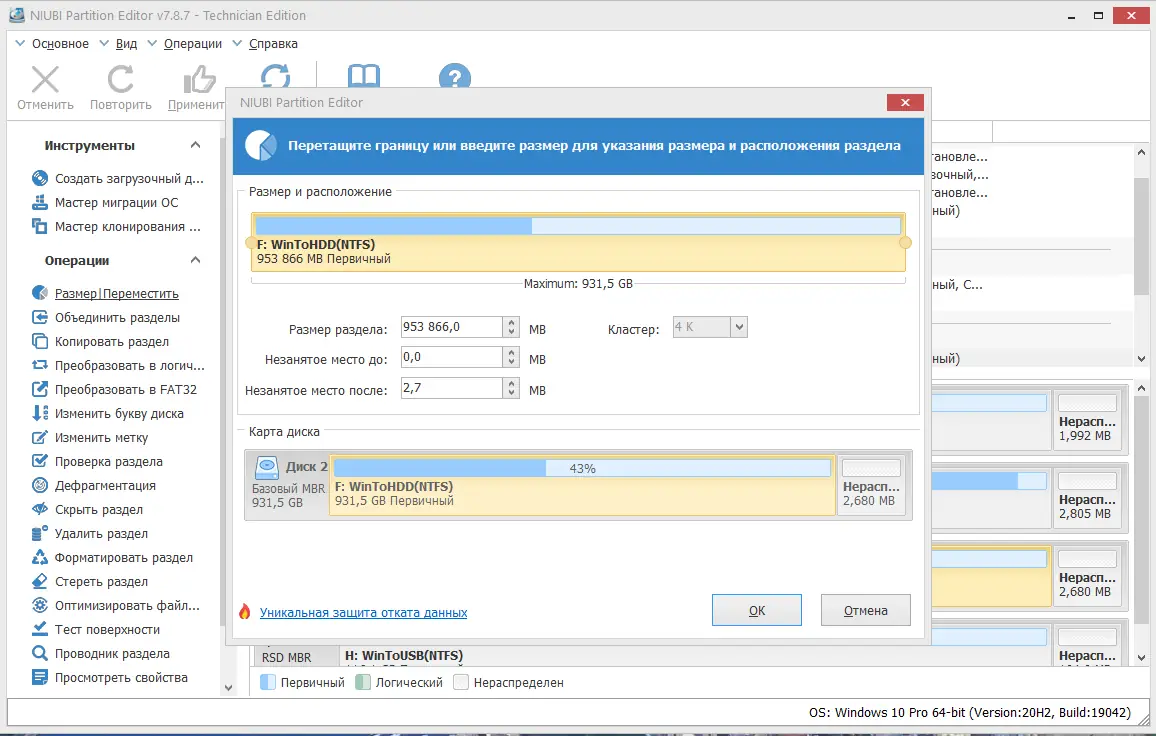
Task: Click the Размер раздела input field
Action: coord(451,327)
